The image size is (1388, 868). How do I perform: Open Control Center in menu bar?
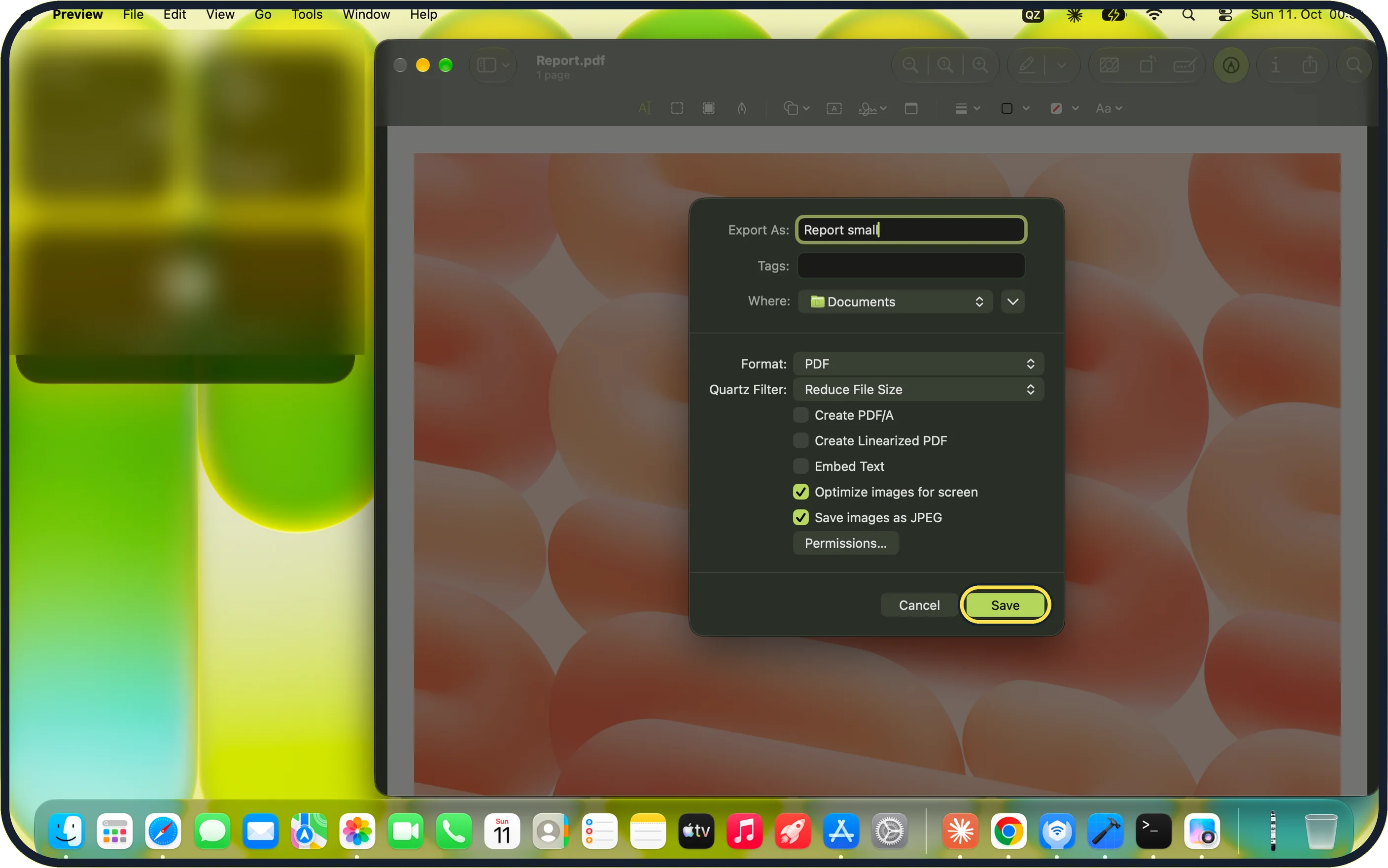[1224, 14]
